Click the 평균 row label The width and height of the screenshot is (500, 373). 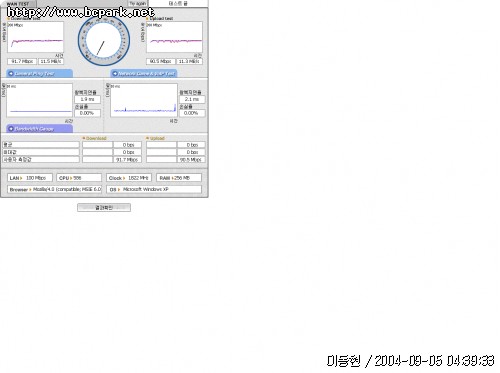(41, 145)
